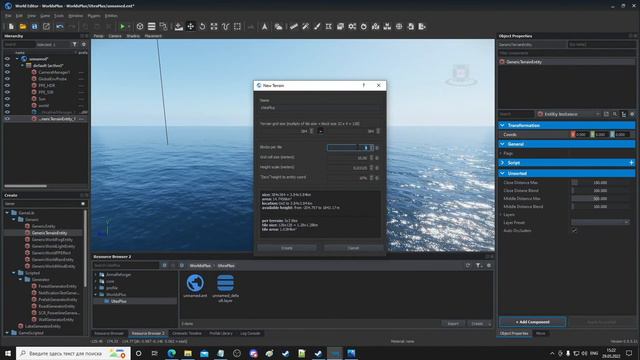Toggle visibility of default layer
This screenshot has height=360, width=640.
(7, 65)
